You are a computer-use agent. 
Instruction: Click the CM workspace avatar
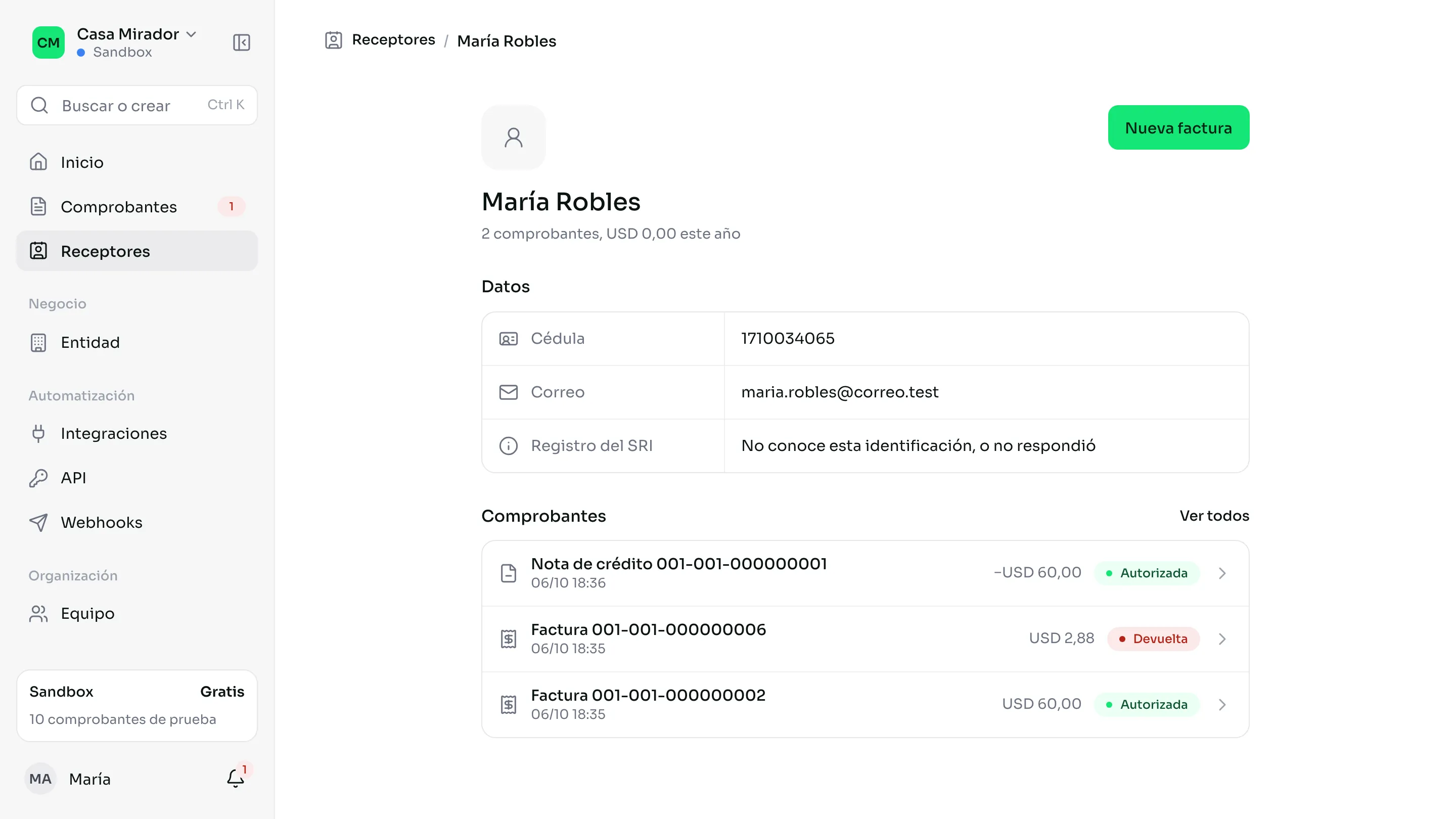tap(49, 42)
